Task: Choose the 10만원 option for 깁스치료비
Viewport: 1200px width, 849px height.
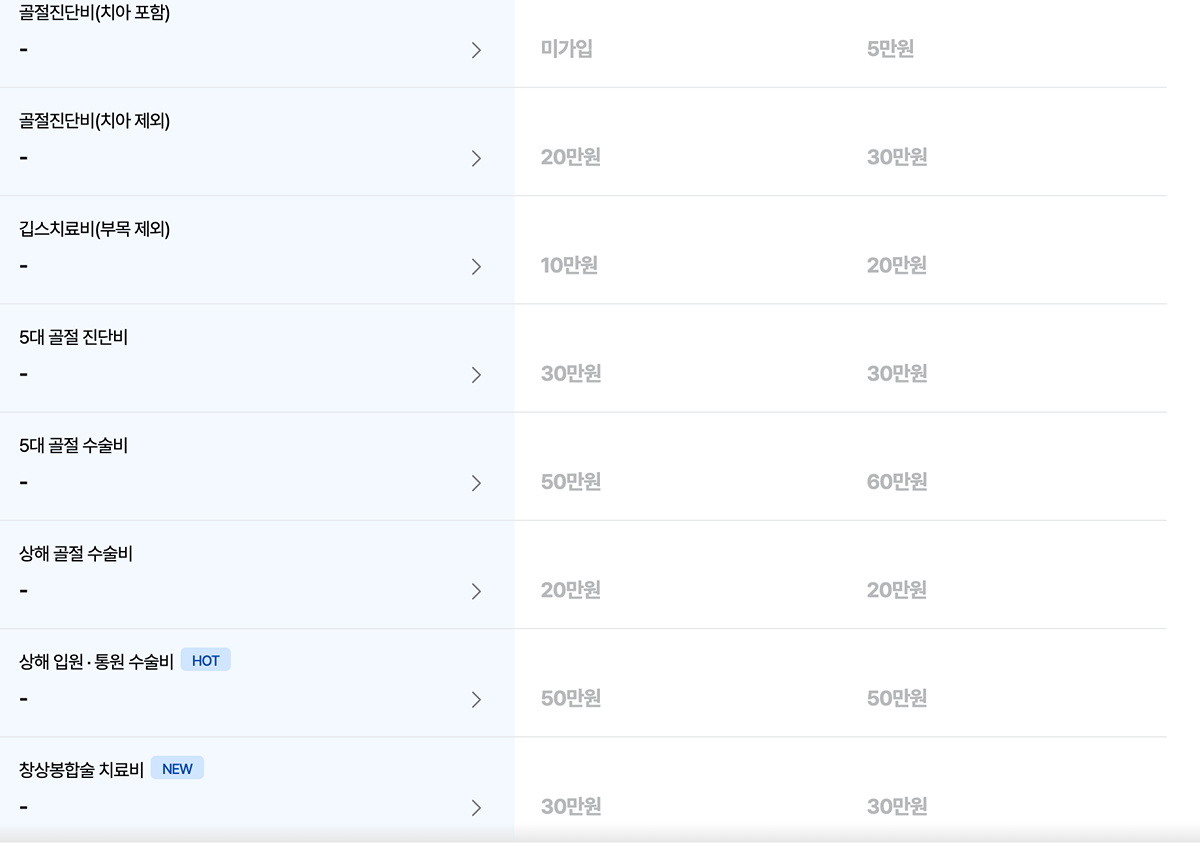Action: pyautogui.click(x=569, y=265)
